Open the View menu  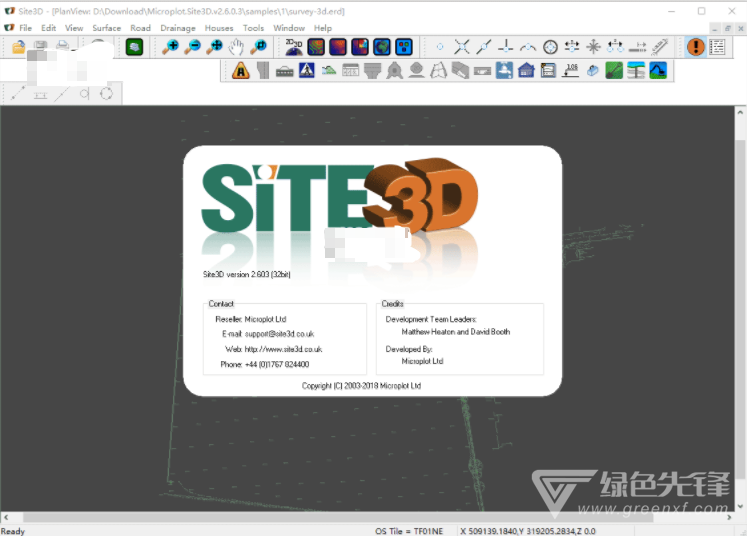click(x=74, y=28)
